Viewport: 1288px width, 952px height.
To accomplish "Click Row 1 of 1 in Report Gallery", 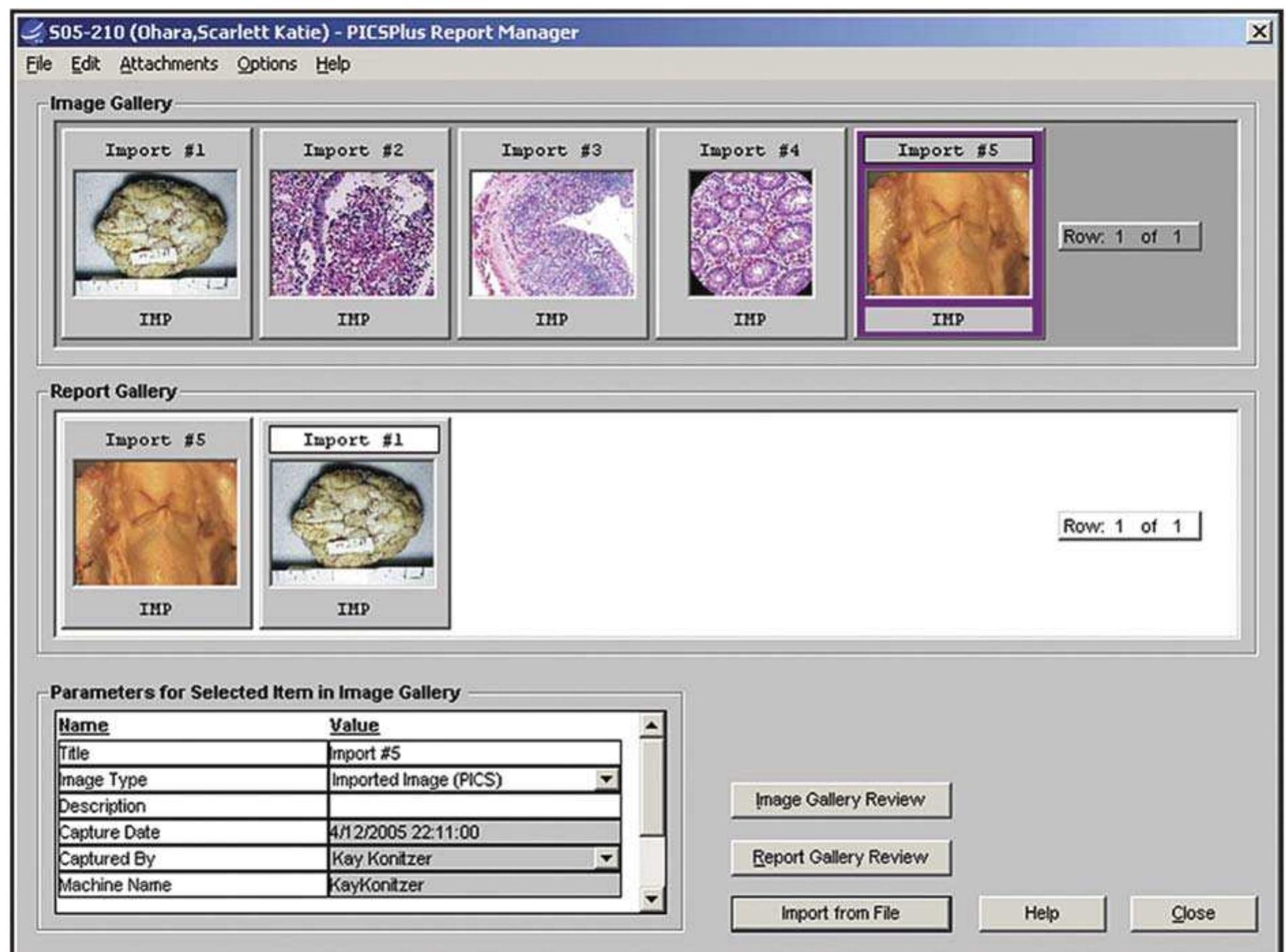I will click(1129, 526).
